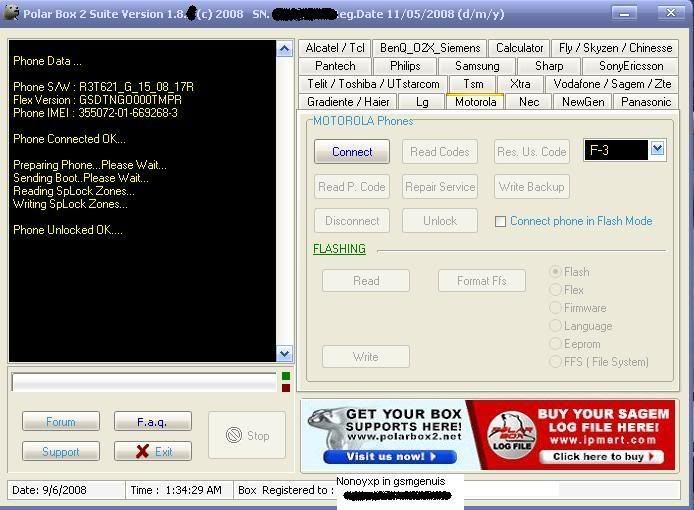The width and height of the screenshot is (694, 510).
Task: Select the Motorola tab
Action: 475,102
